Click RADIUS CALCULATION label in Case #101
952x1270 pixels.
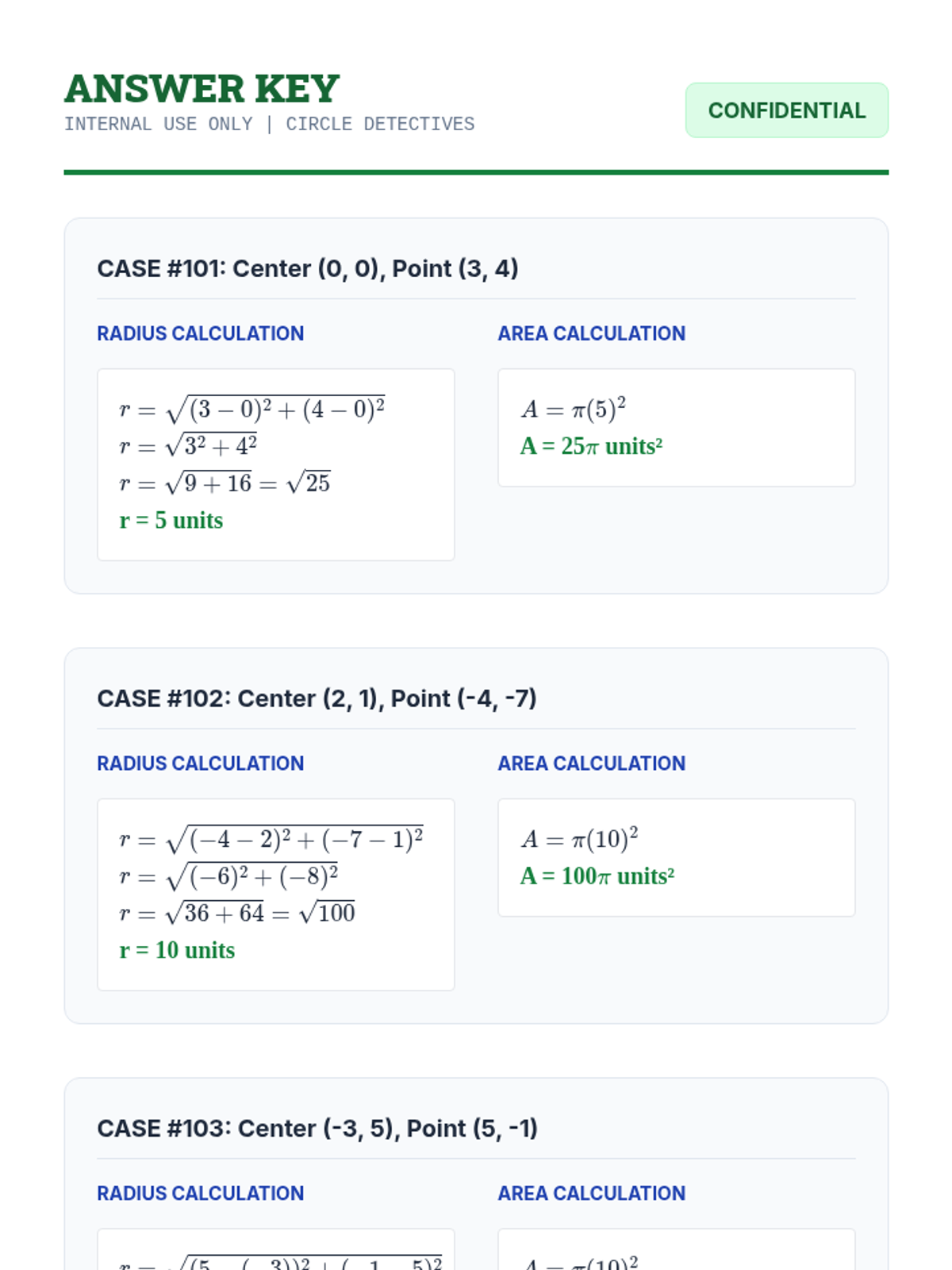point(200,333)
